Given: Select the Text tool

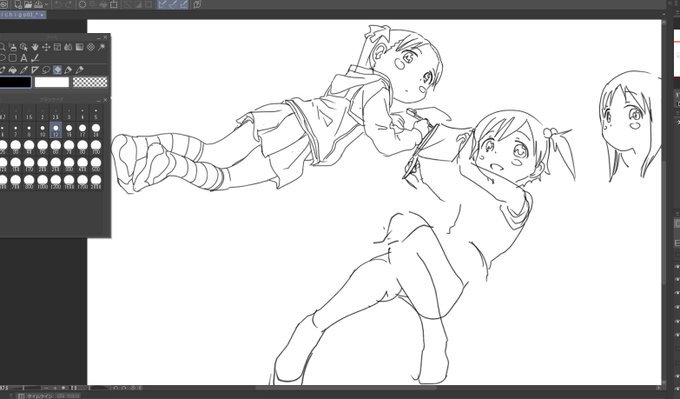Looking at the screenshot, I should [x=24, y=58].
